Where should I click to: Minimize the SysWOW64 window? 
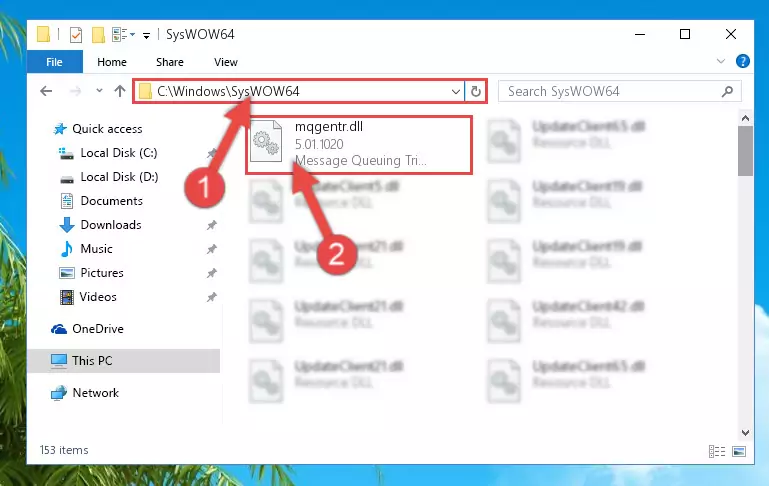coord(640,34)
